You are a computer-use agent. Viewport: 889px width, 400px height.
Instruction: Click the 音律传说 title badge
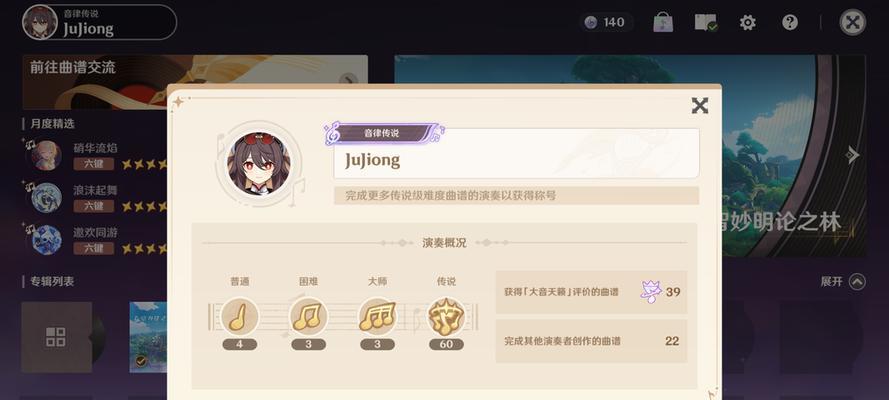(382, 134)
